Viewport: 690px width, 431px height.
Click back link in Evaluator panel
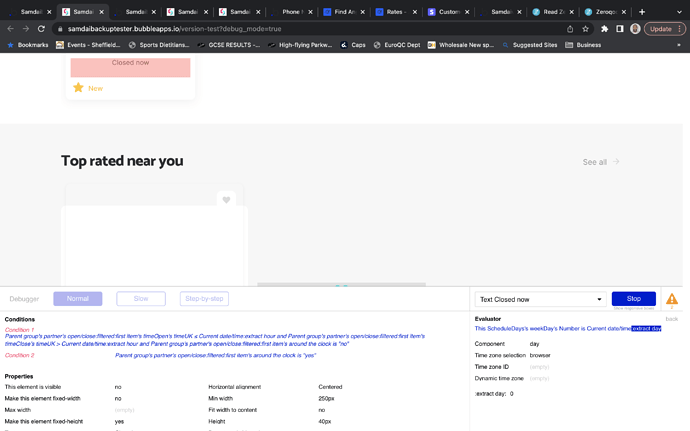point(672,319)
